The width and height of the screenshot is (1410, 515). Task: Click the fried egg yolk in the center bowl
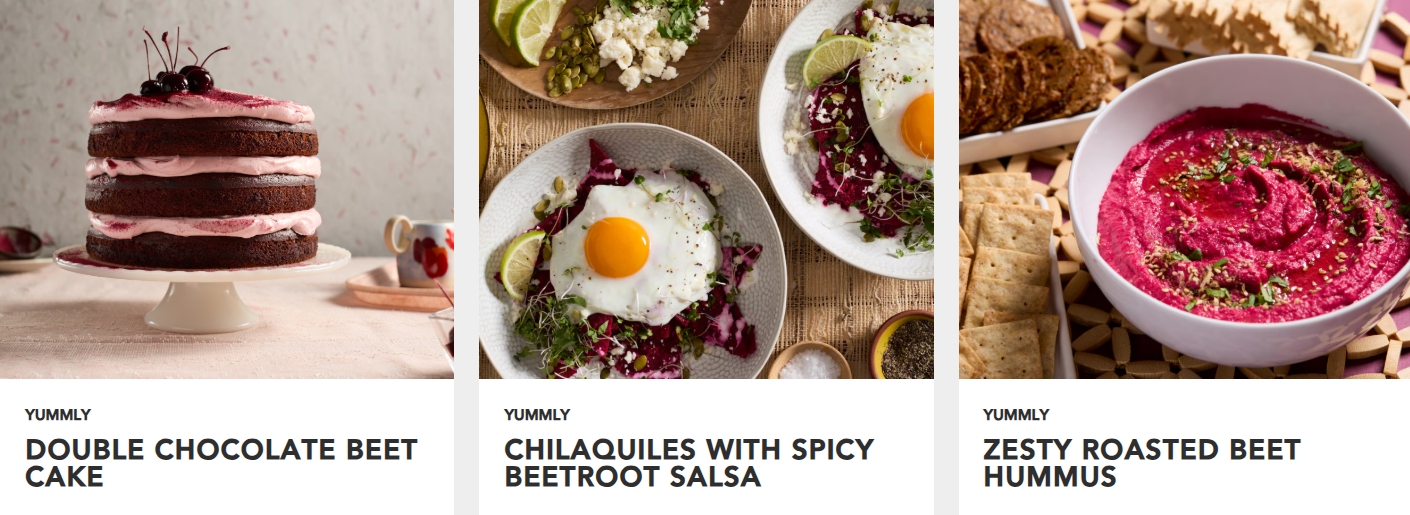617,247
